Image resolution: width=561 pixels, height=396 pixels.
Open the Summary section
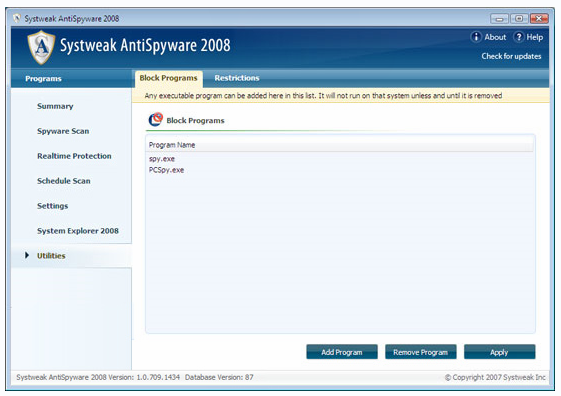55,106
